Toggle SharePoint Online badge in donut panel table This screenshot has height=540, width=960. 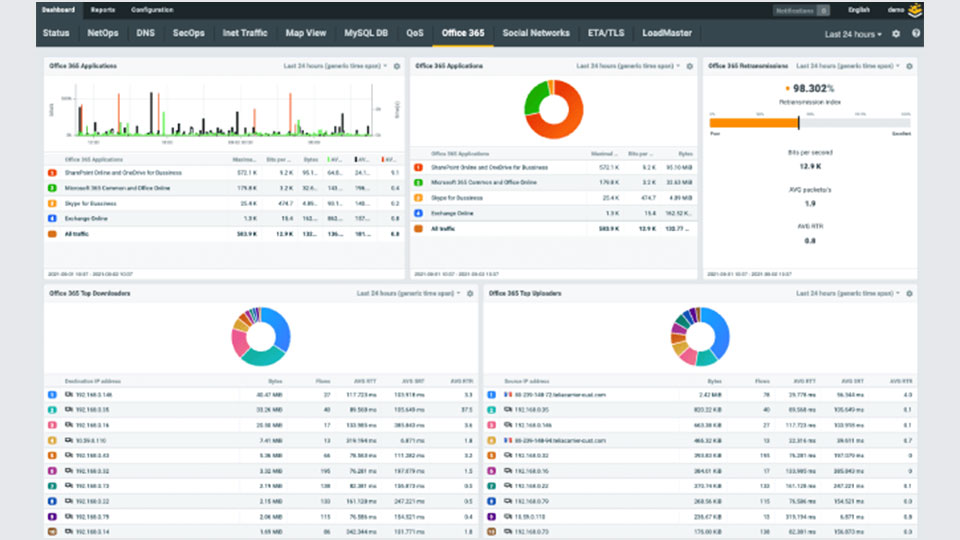[x=419, y=167]
